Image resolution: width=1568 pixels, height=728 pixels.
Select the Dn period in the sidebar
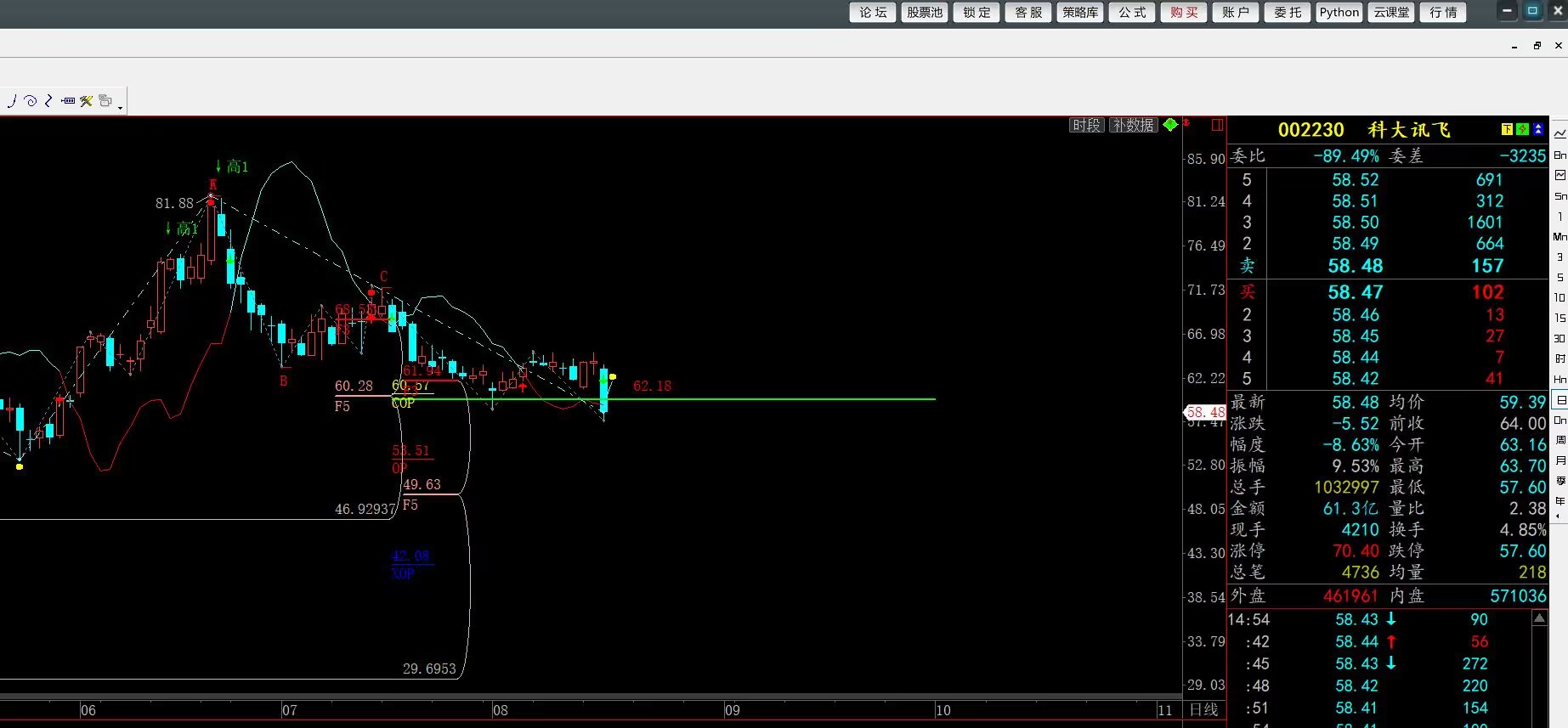(1560, 420)
